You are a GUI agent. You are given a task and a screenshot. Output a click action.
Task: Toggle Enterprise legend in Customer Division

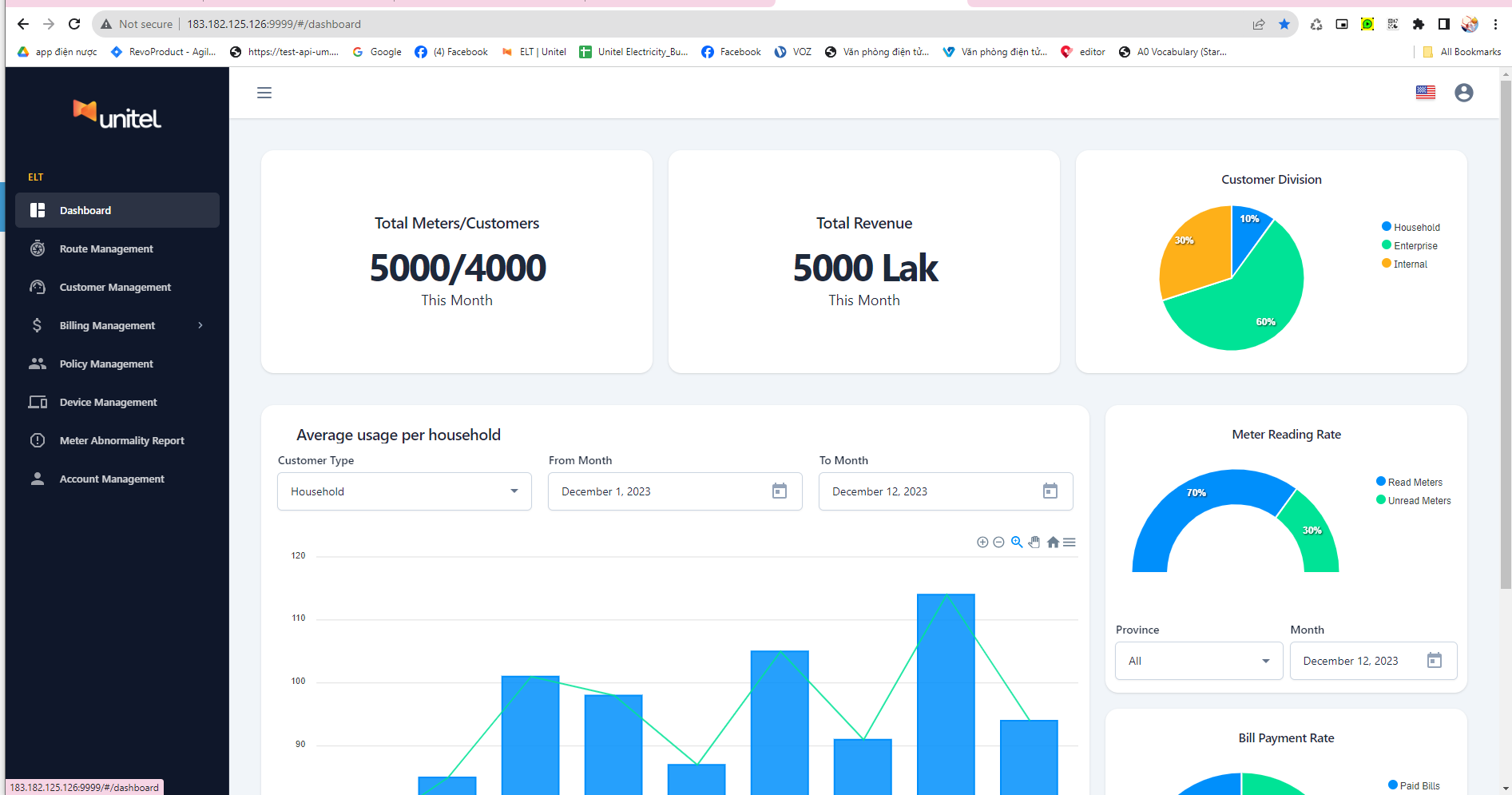click(1410, 245)
